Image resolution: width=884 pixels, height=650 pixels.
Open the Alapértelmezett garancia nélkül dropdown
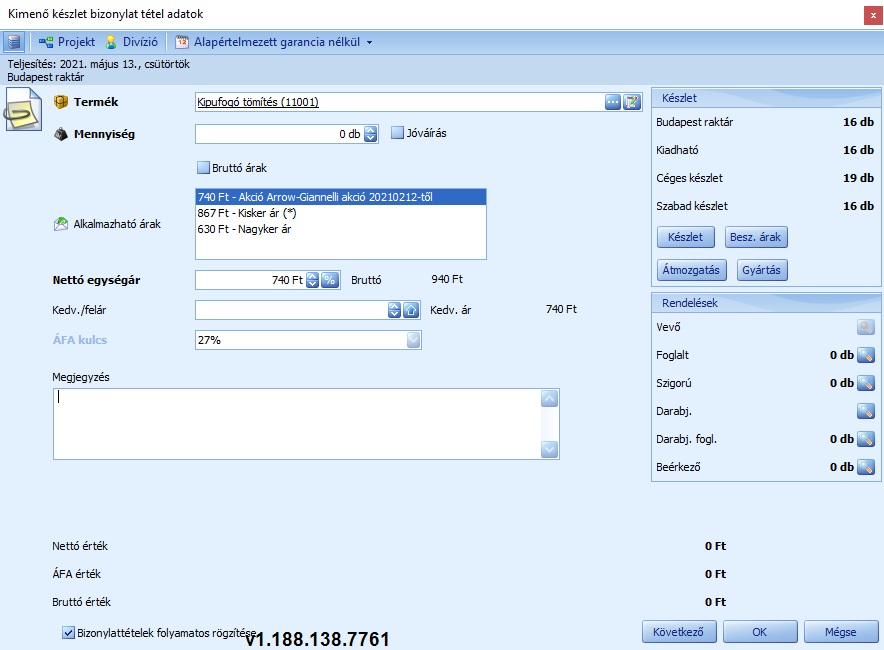coord(272,42)
